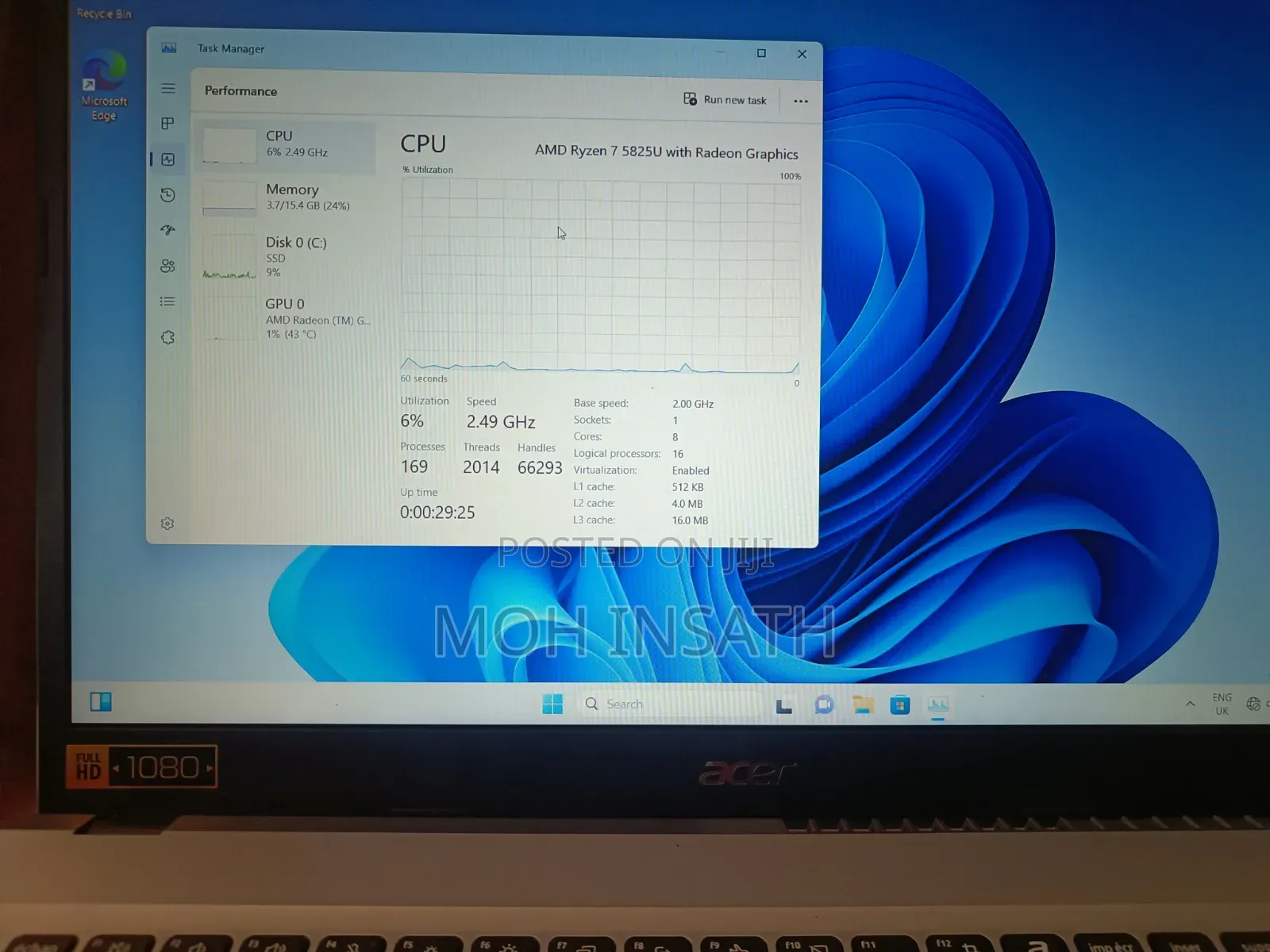Open the Chat camera icon on taskbar
1270x952 pixels.
[x=824, y=704]
